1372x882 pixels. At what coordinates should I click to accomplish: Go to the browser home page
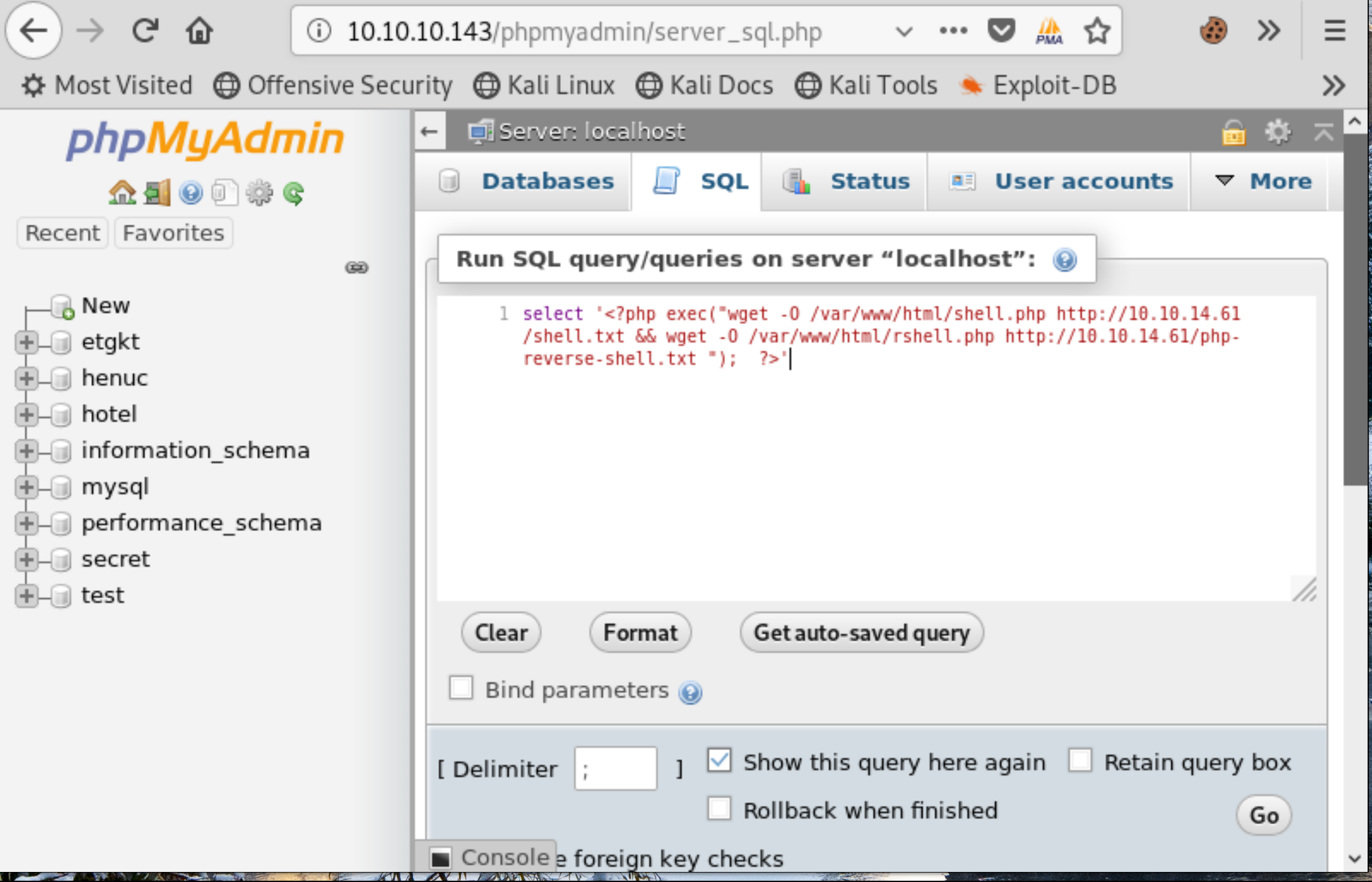tap(199, 30)
